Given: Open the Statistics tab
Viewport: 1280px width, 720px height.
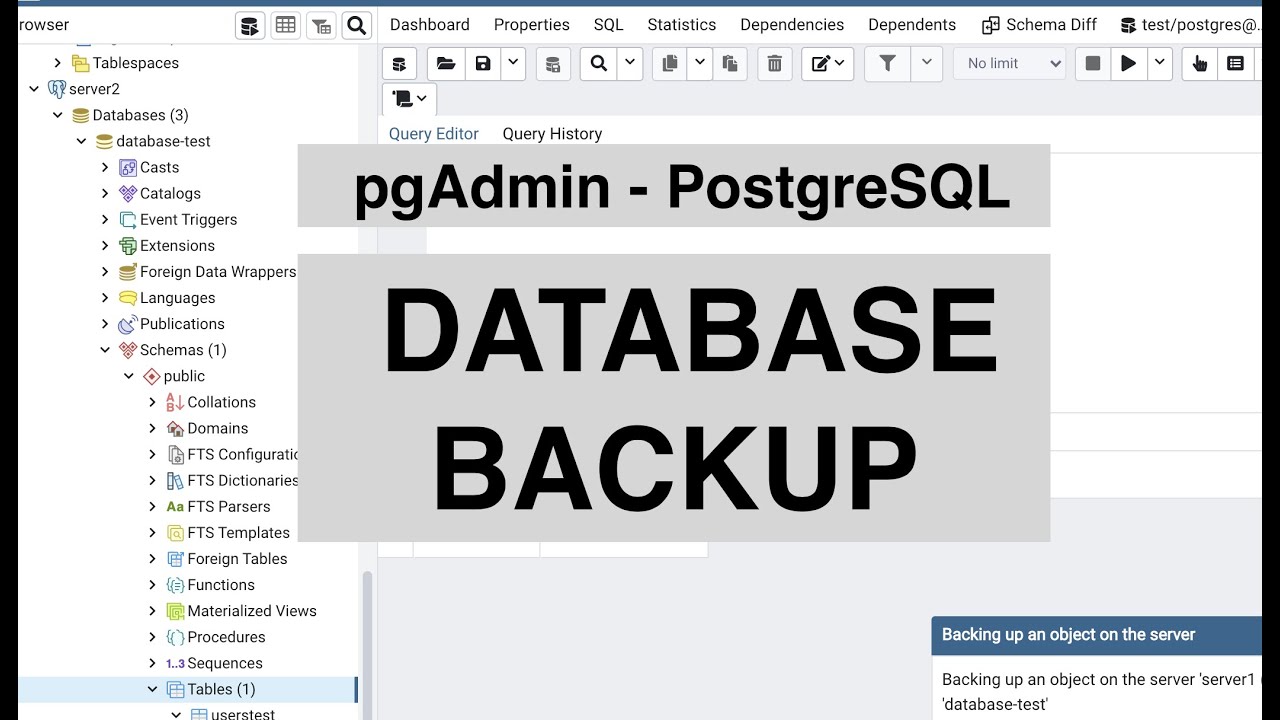Looking at the screenshot, I should (x=682, y=25).
